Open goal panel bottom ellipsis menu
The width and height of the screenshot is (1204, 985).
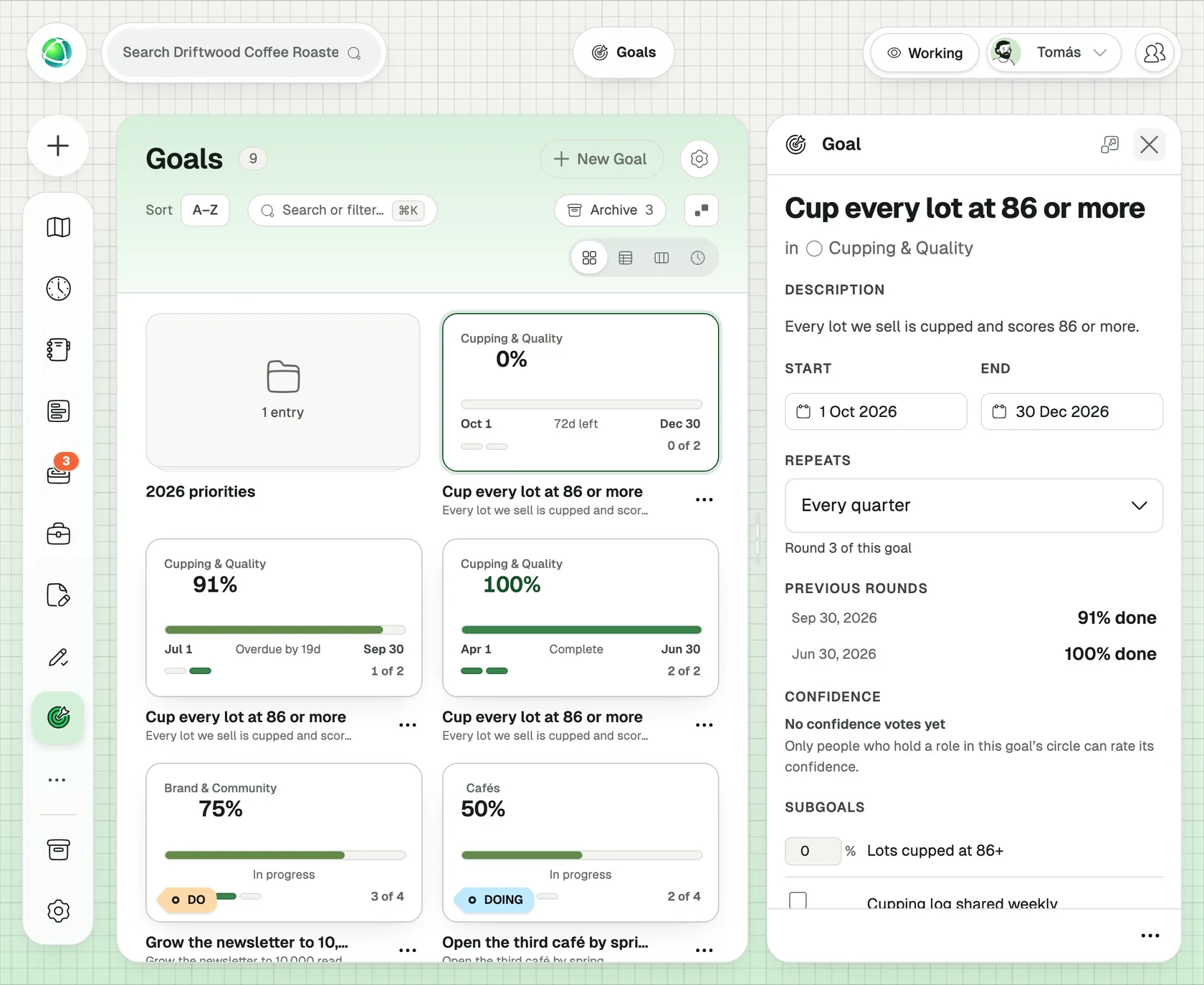[1150, 936]
